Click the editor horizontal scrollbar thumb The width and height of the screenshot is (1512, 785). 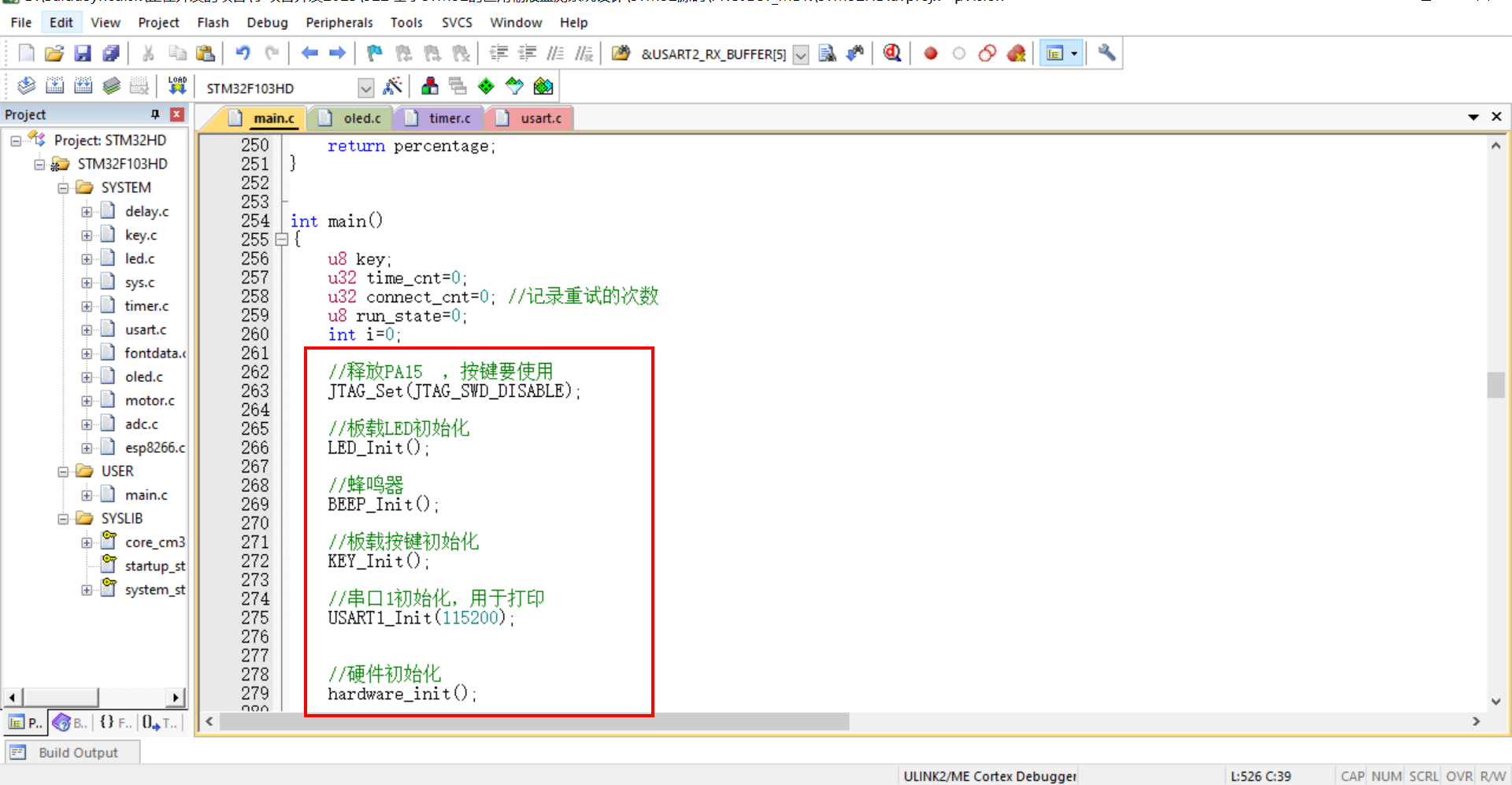coord(534,721)
